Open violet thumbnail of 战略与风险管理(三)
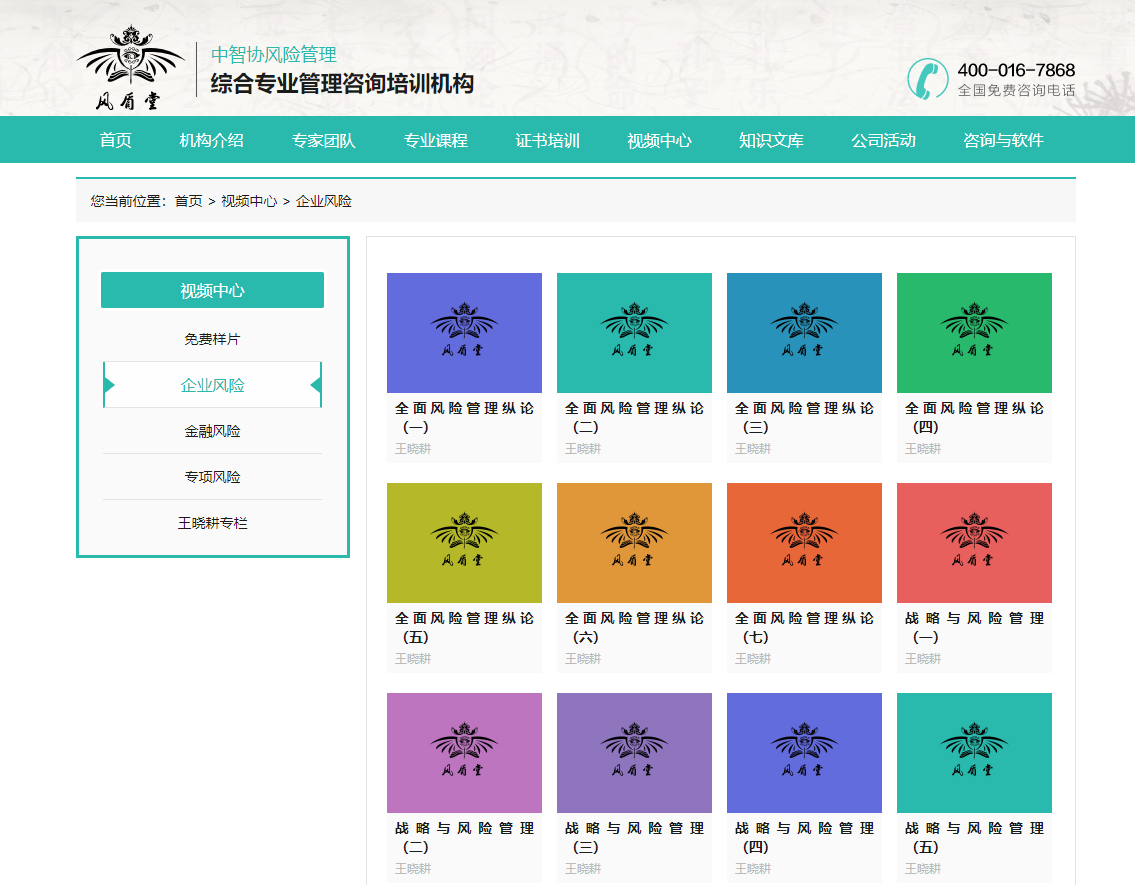The height and width of the screenshot is (885, 1135). pyautogui.click(x=634, y=753)
